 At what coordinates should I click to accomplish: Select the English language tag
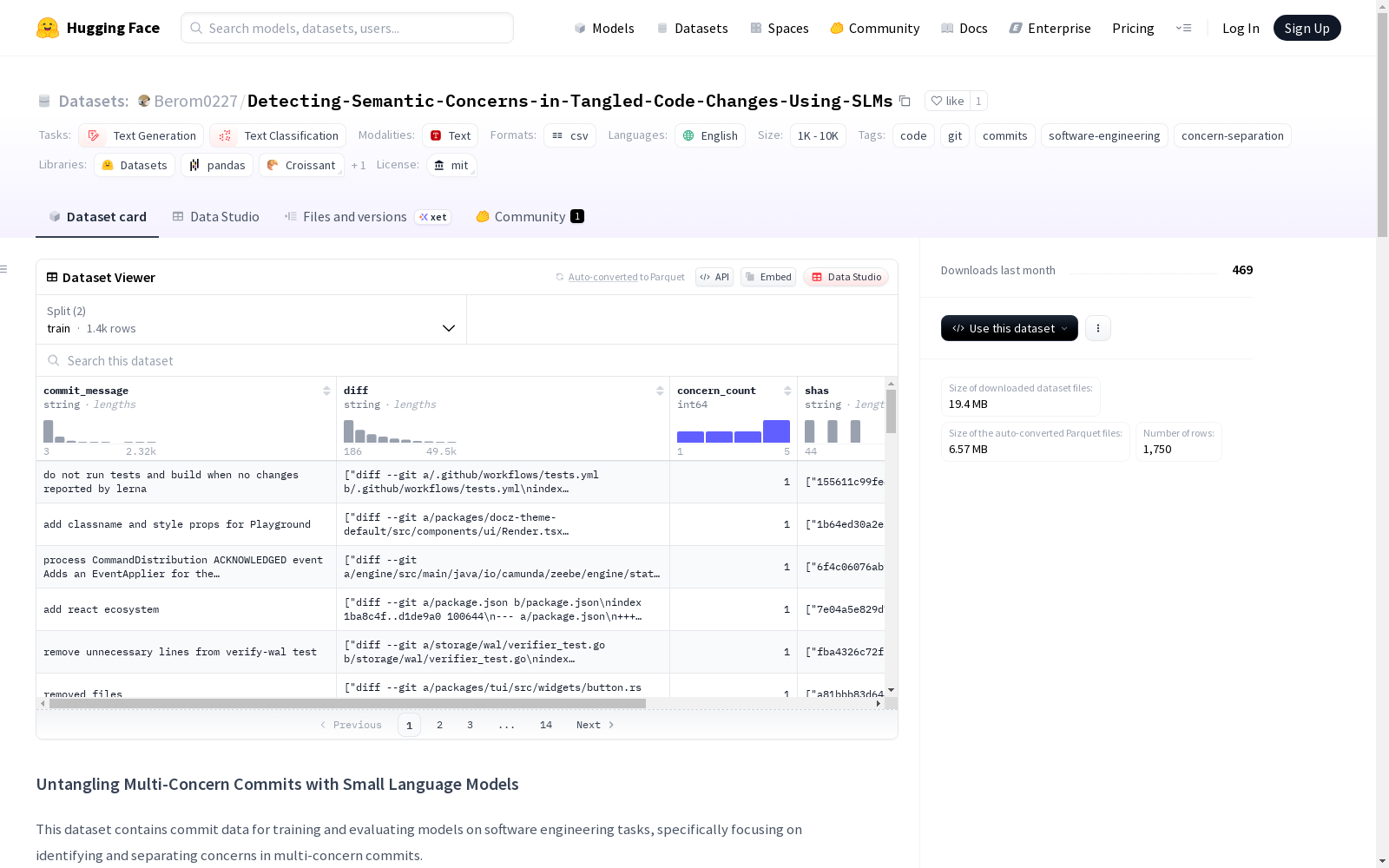click(x=710, y=135)
